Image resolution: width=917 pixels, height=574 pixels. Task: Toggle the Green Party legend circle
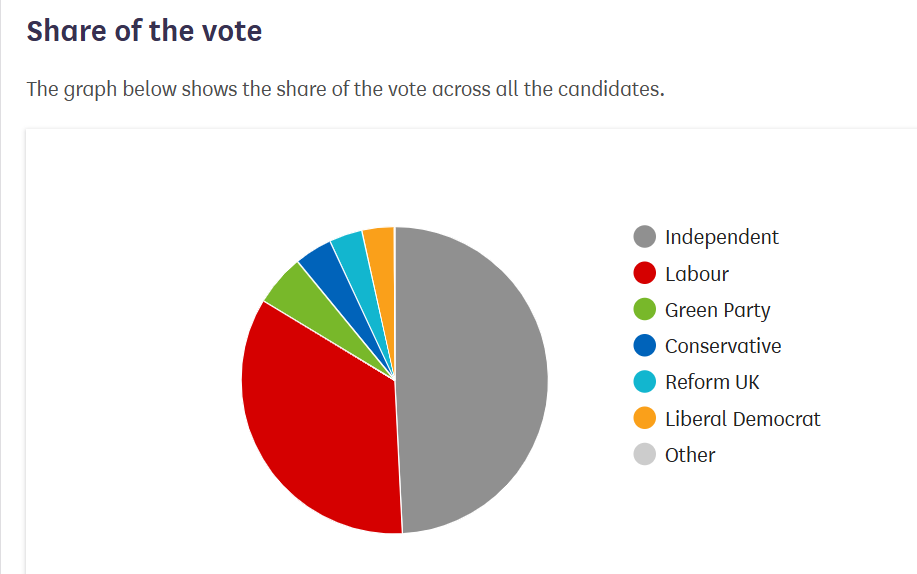[x=645, y=310]
